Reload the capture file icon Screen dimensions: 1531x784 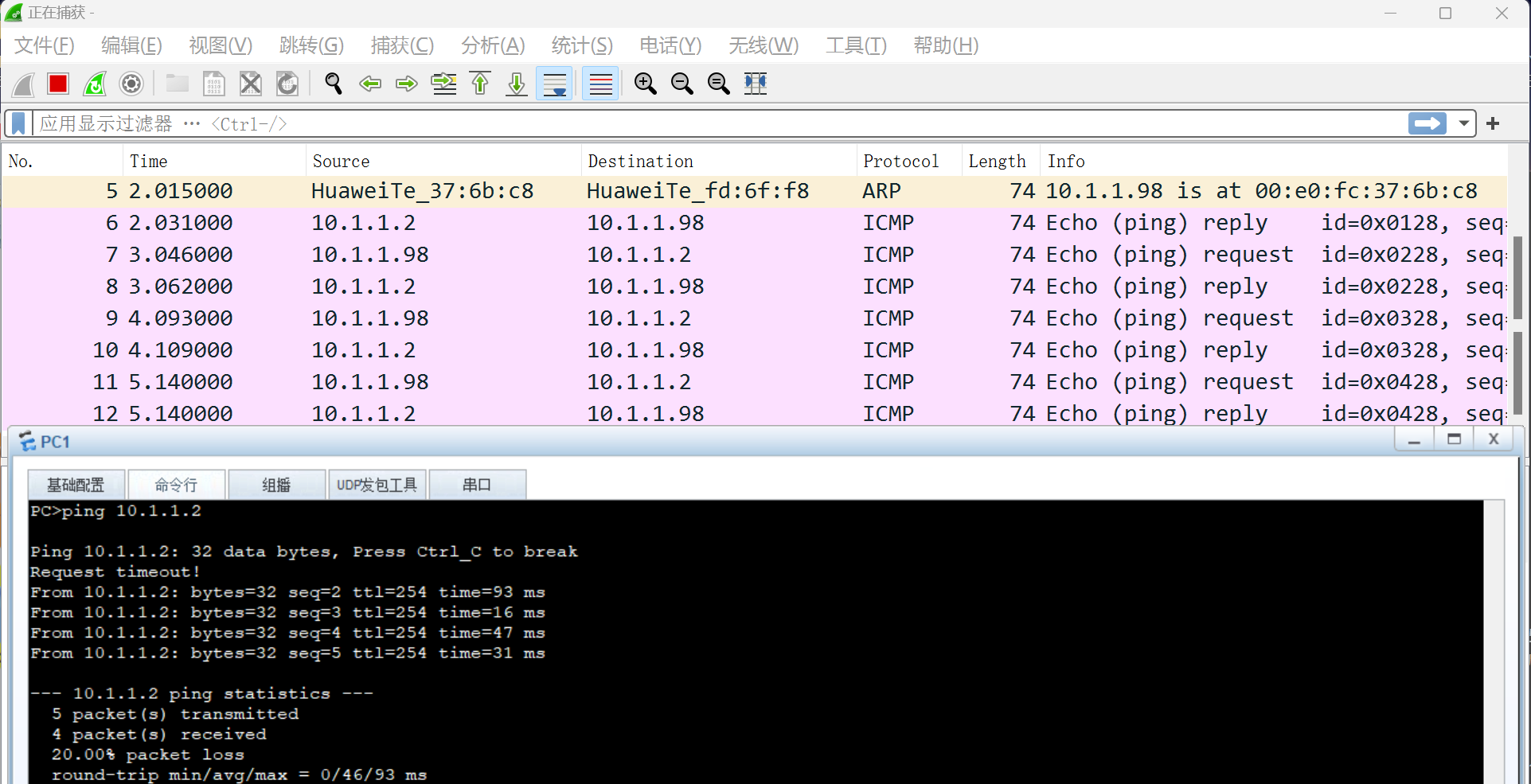[x=287, y=84]
